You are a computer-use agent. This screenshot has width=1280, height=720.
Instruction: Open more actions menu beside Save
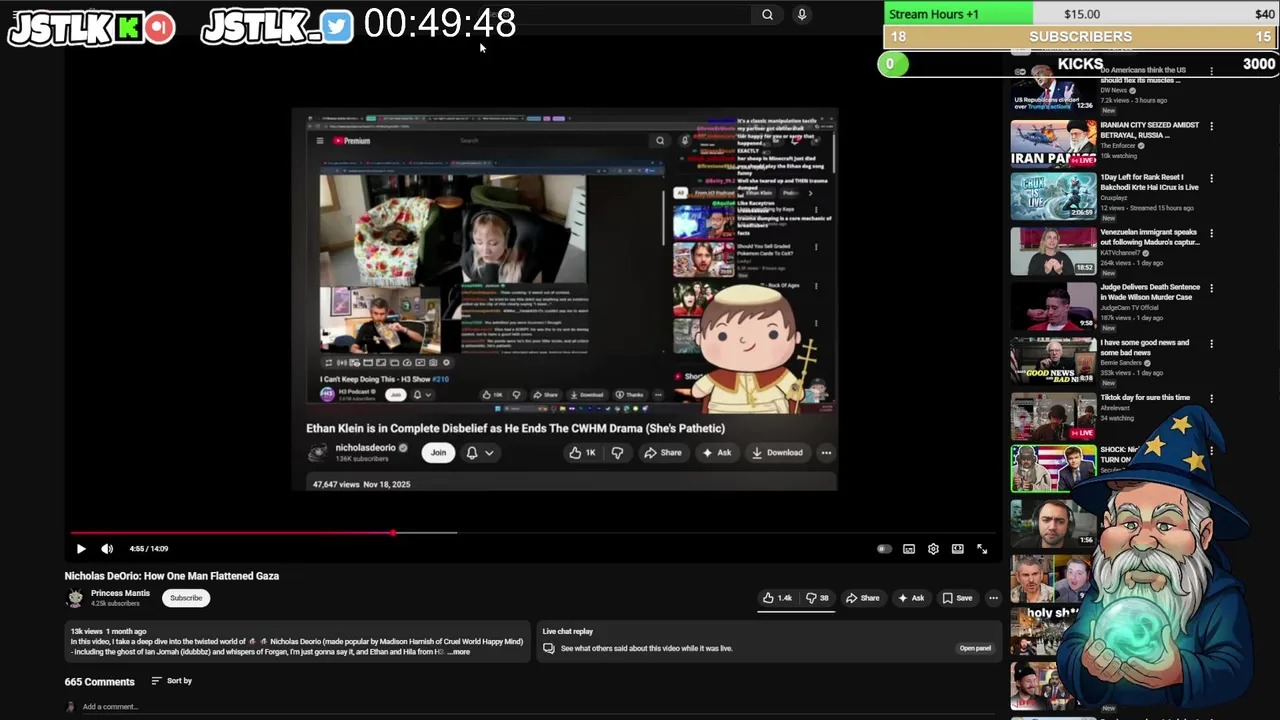tap(993, 598)
